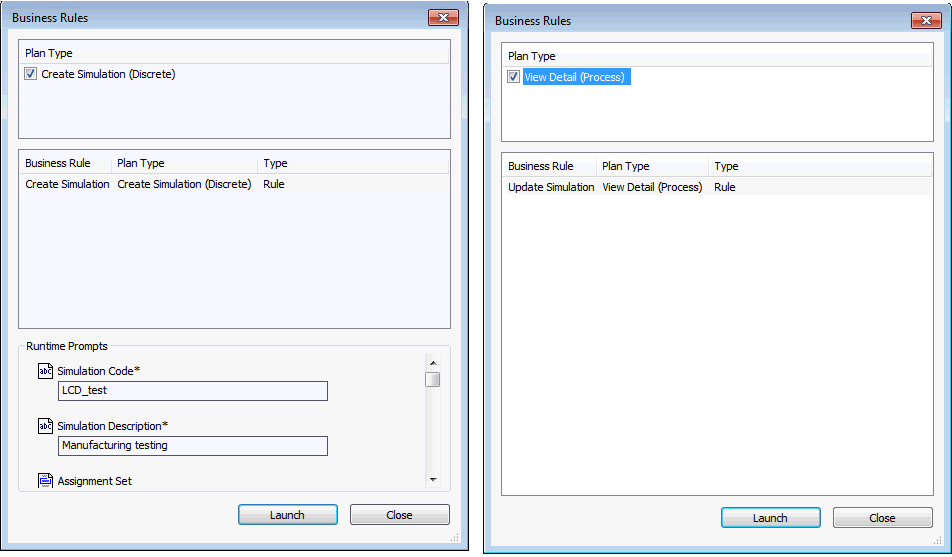Close the left Business Rules window
The image size is (952, 557).
pos(443,18)
